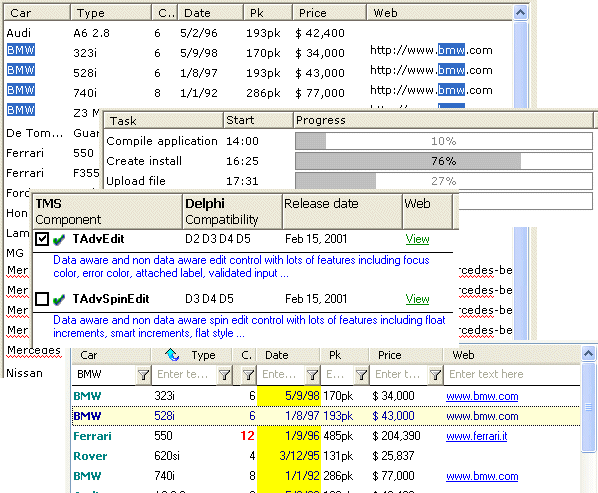Image resolution: width=598 pixels, height=493 pixels.
Task: Click the Web column header in top list
Action: click(x=440, y=13)
